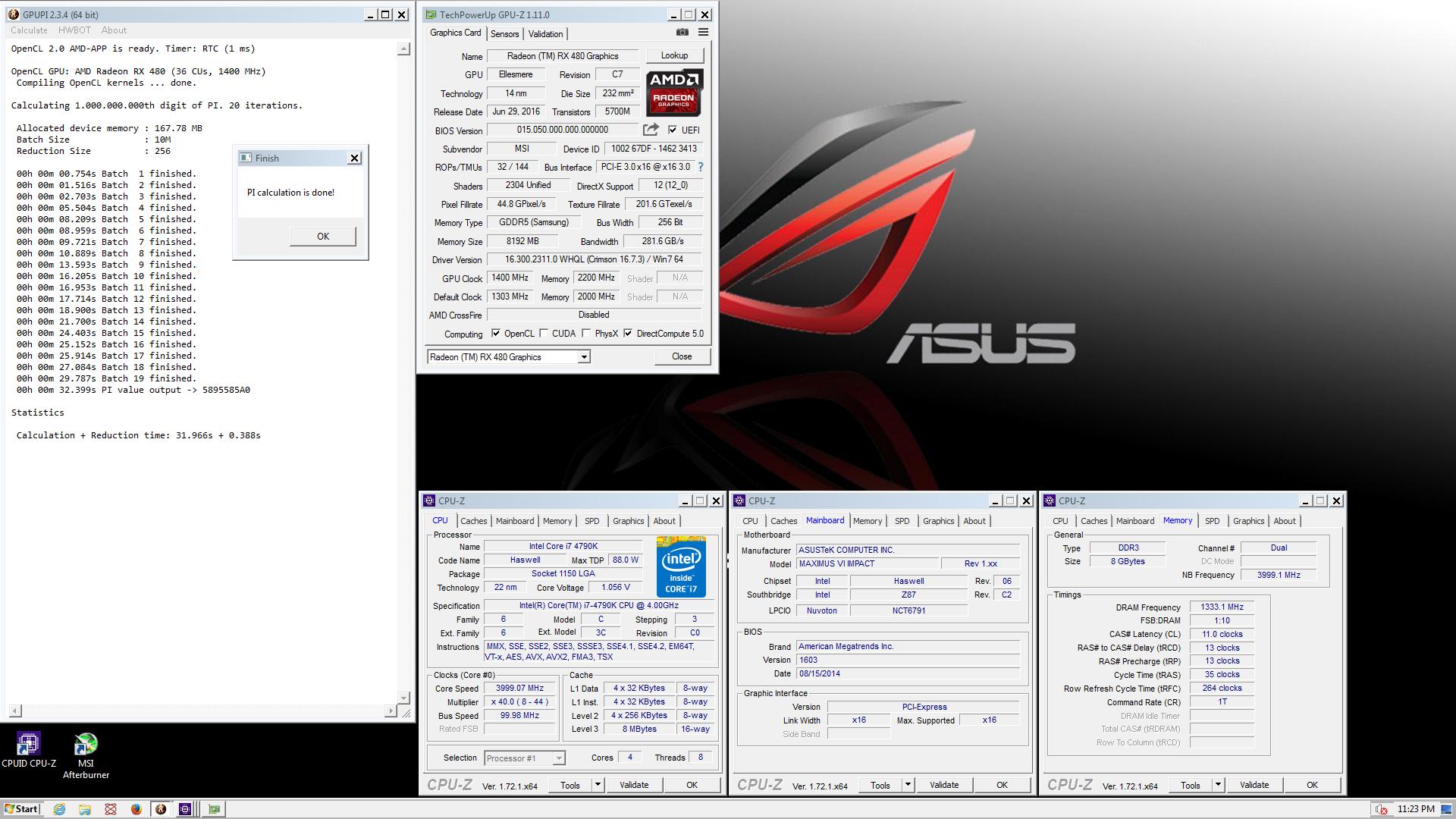Screen dimensions: 1456x819
Task: Switch to the Sensors tab in GPU-Z
Action: pos(504,33)
